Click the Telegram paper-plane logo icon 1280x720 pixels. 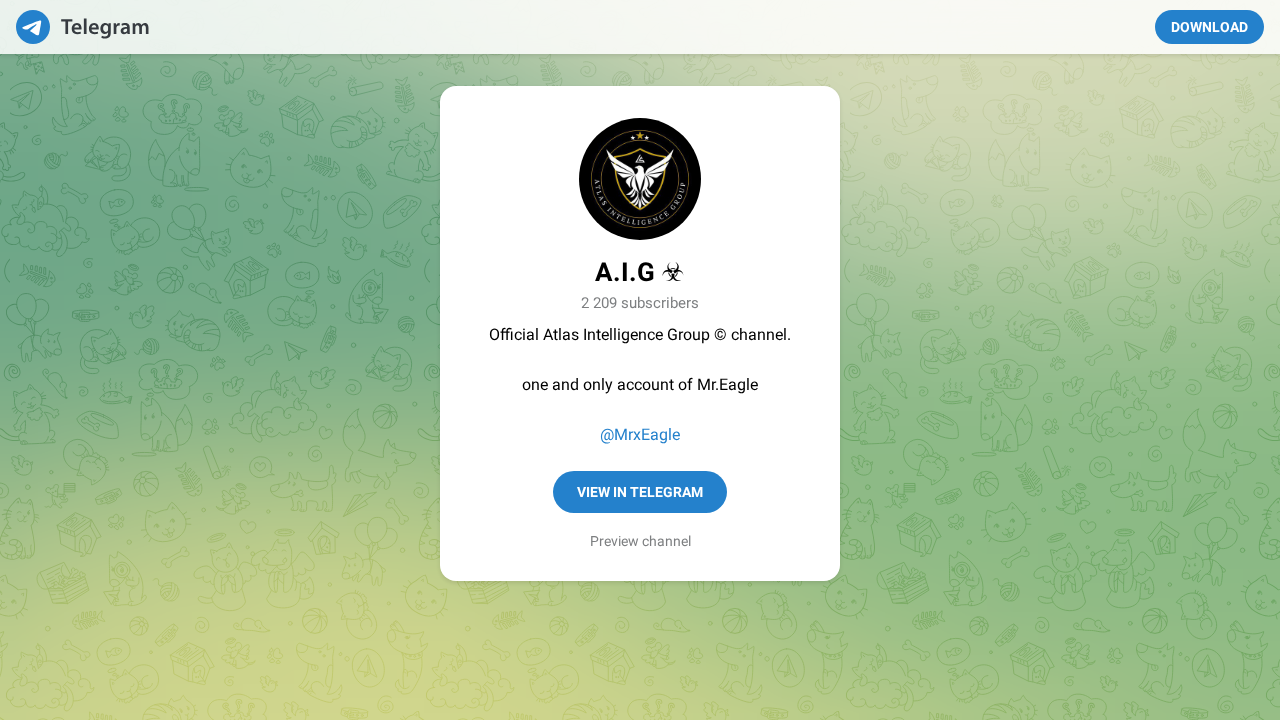(33, 27)
